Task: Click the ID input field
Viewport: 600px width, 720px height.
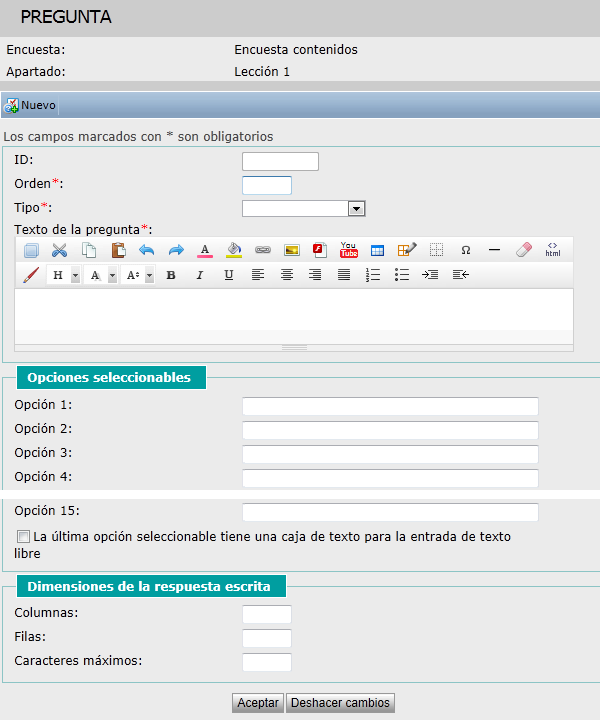Action: pyautogui.click(x=280, y=162)
